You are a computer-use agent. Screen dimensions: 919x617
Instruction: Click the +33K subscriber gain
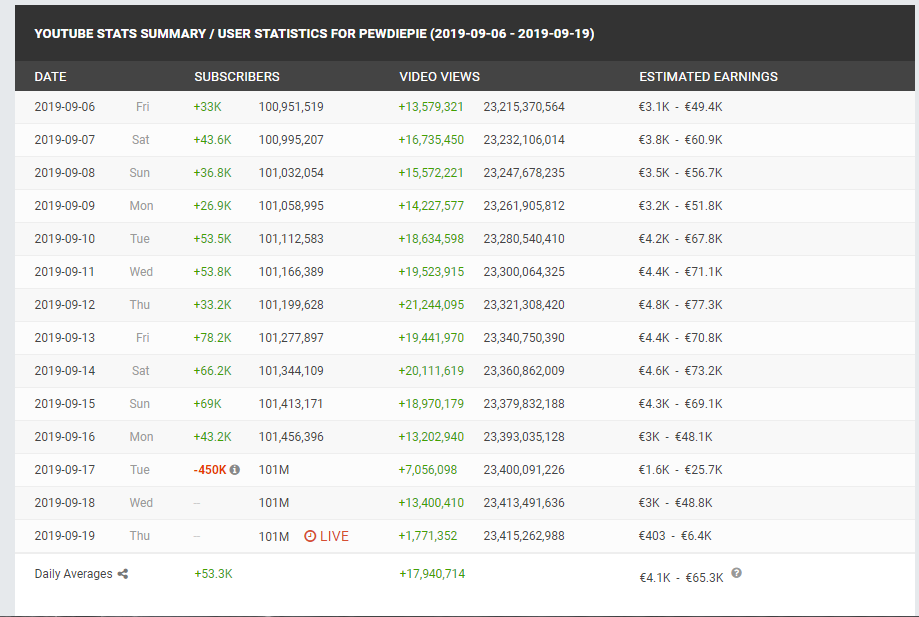207,107
